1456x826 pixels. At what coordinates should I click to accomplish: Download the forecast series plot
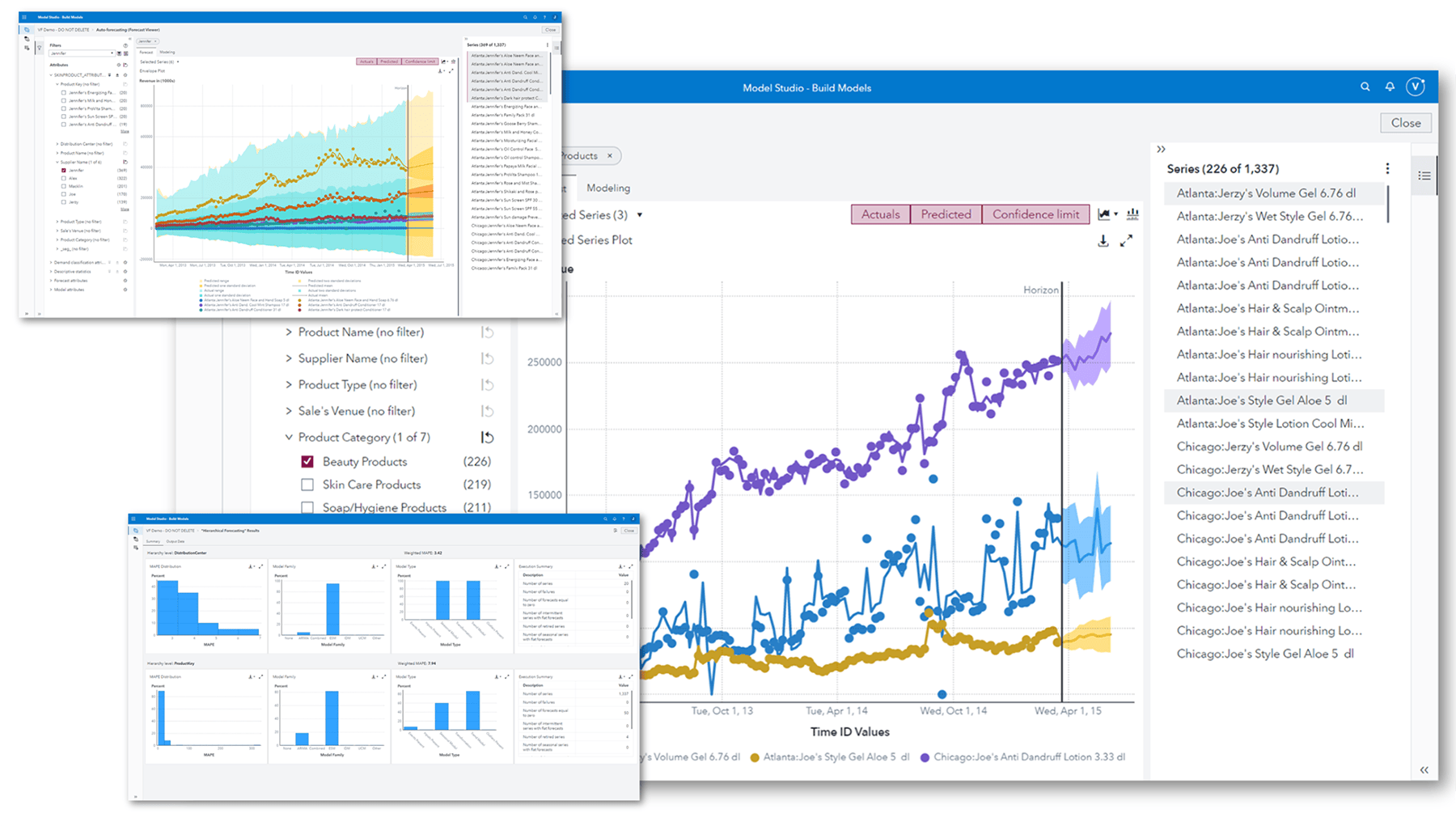coord(1103,240)
